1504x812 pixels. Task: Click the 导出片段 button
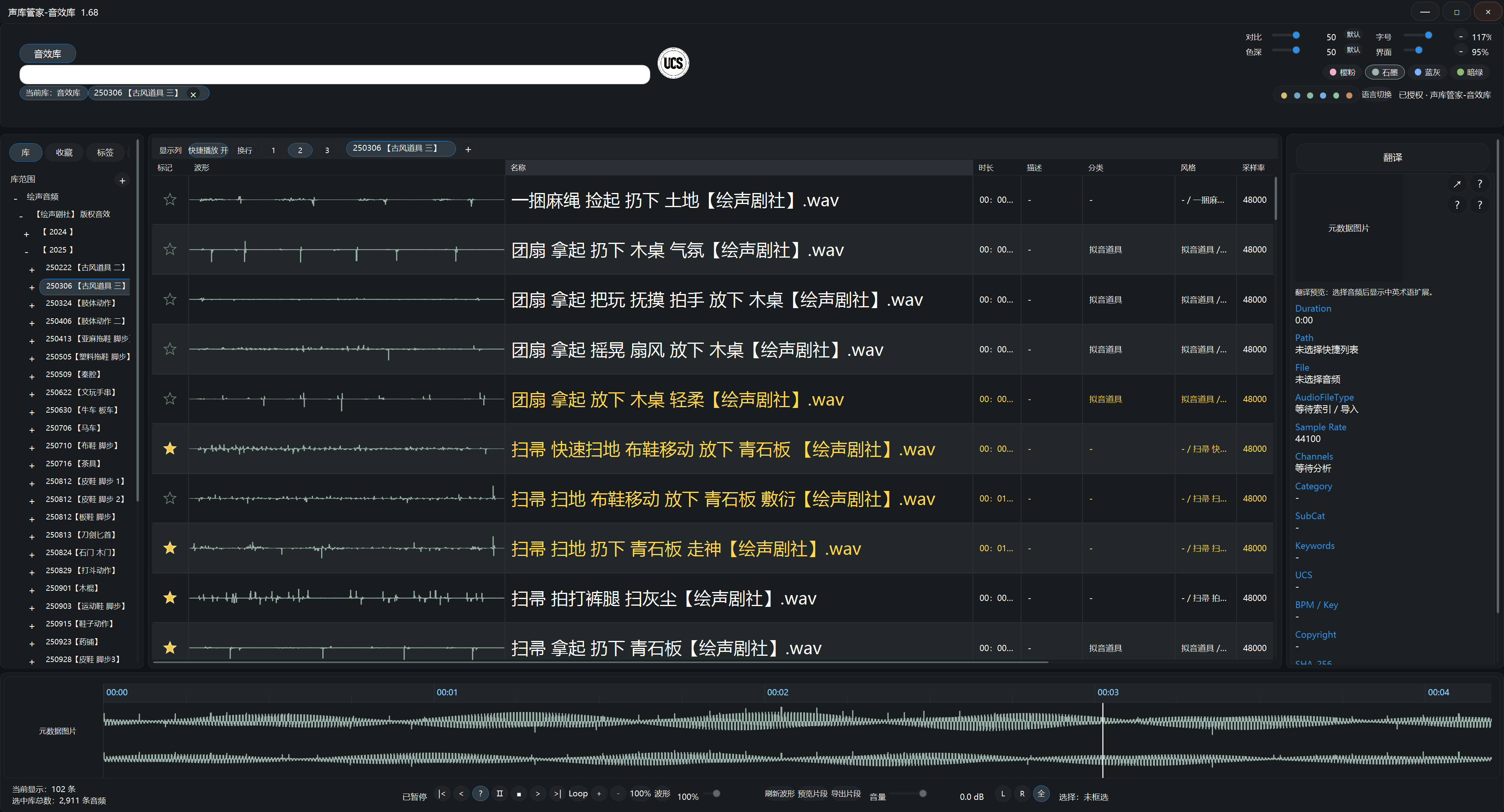(x=846, y=794)
